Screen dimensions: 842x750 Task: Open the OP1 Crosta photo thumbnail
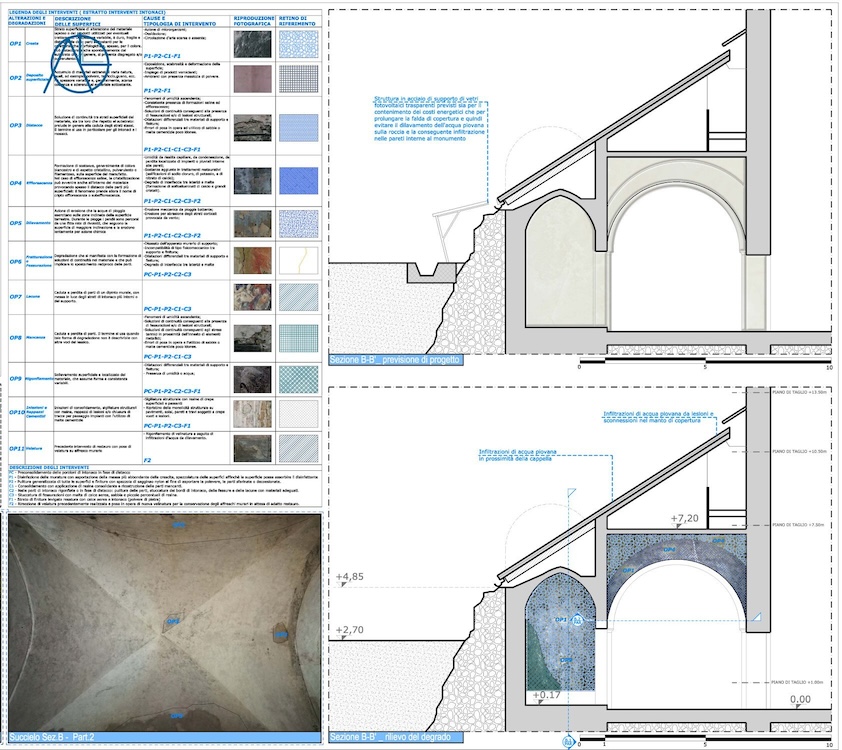coord(251,44)
